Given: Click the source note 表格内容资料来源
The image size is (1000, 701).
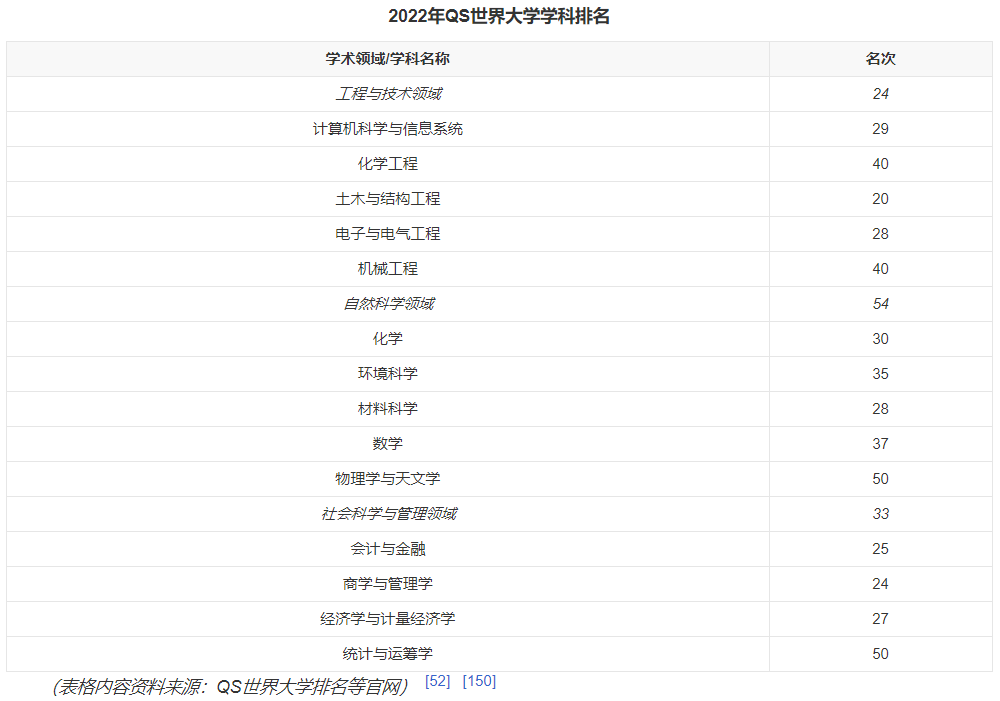Looking at the screenshot, I should coord(230,687).
